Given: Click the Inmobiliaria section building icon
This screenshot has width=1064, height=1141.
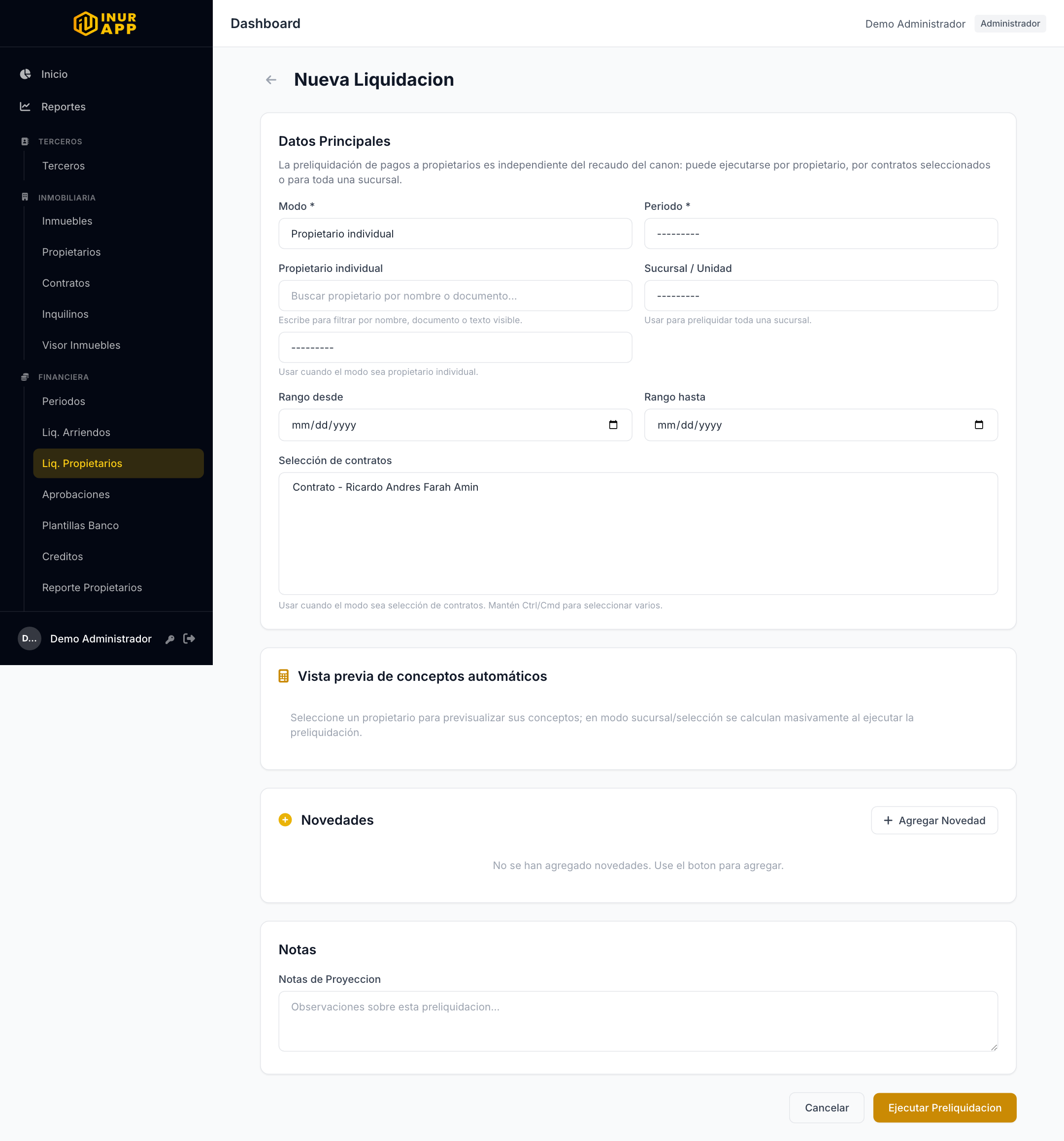Looking at the screenshot, I should [x=25, y=197].
